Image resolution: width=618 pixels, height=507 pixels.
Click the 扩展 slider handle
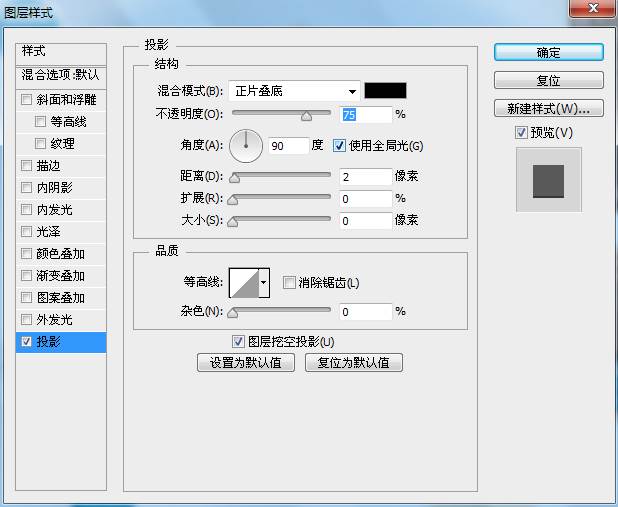(x=233, y=200)
